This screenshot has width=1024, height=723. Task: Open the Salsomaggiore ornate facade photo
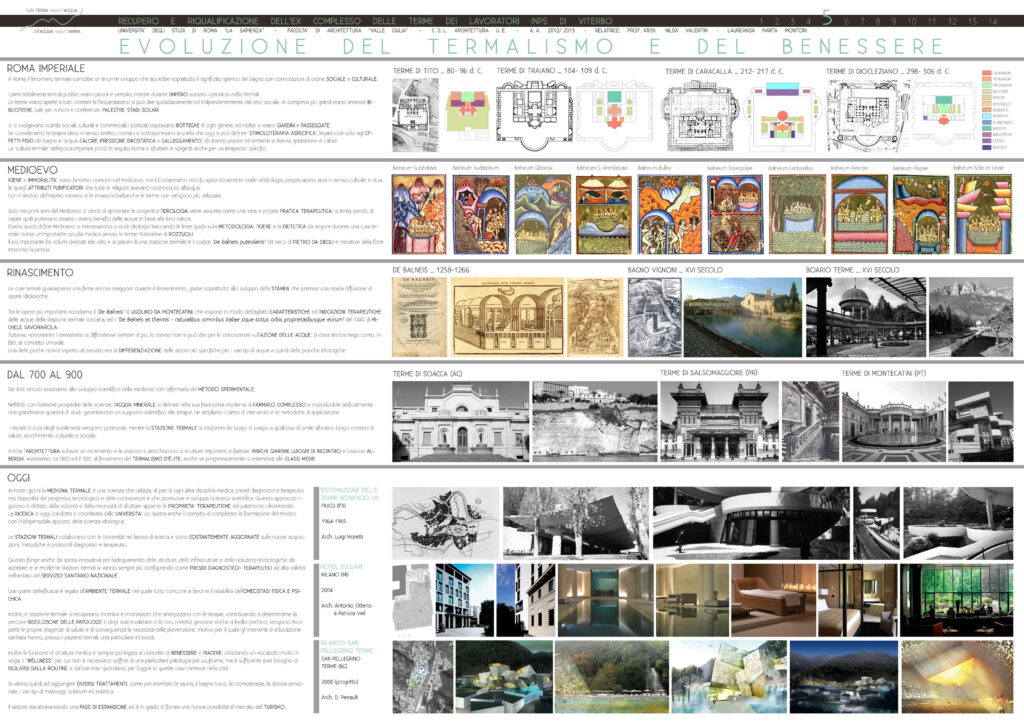tap(719, 421)
